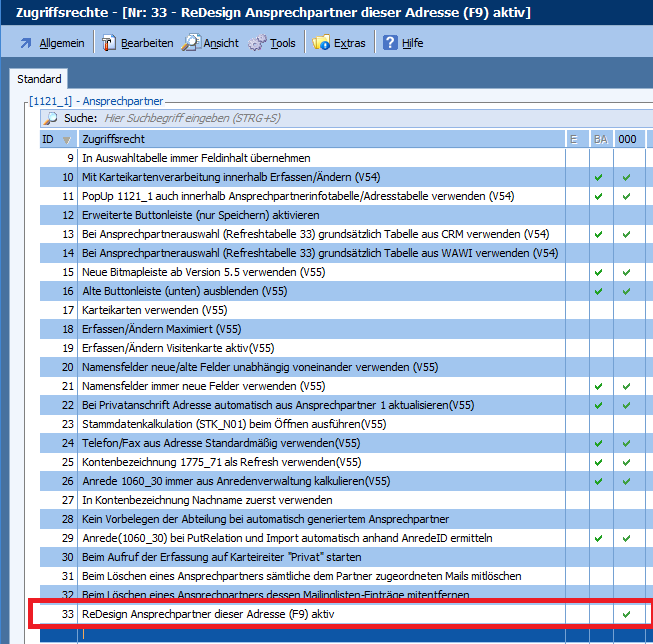653x644 pixels.
Task: Switch to the Standard tab
Action: tap(40, 79)
